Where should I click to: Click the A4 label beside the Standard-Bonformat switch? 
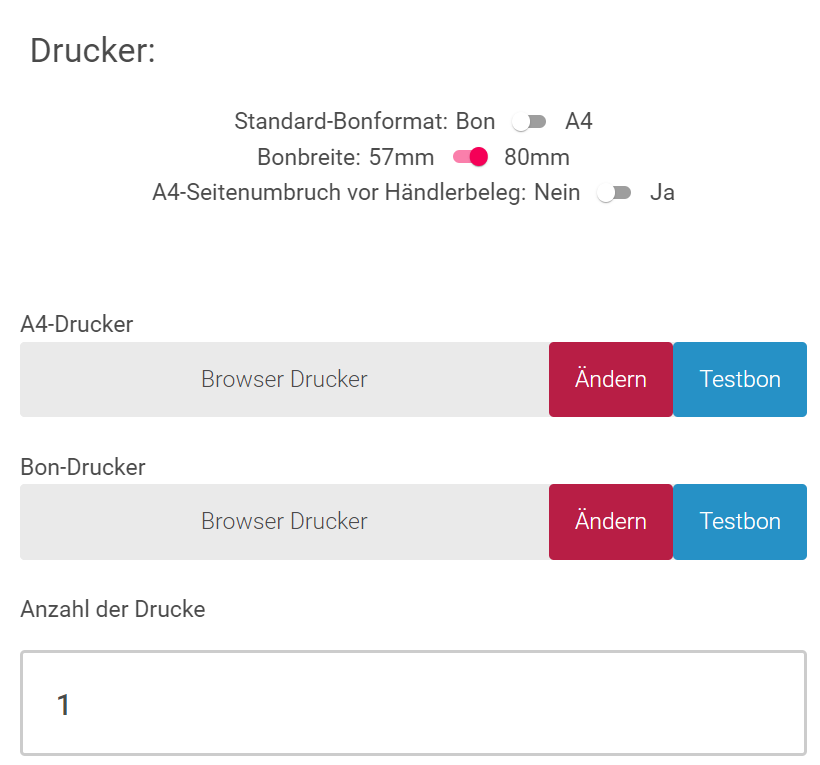[x=579, y=122]
